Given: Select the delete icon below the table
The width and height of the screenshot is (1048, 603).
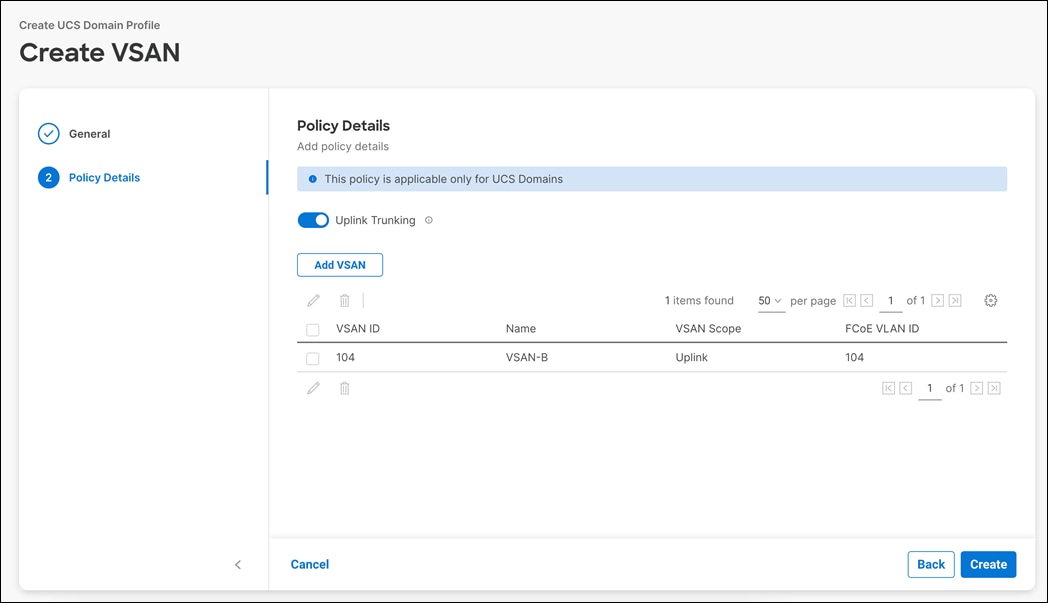Looking at the screenshot, I should 344,388.
